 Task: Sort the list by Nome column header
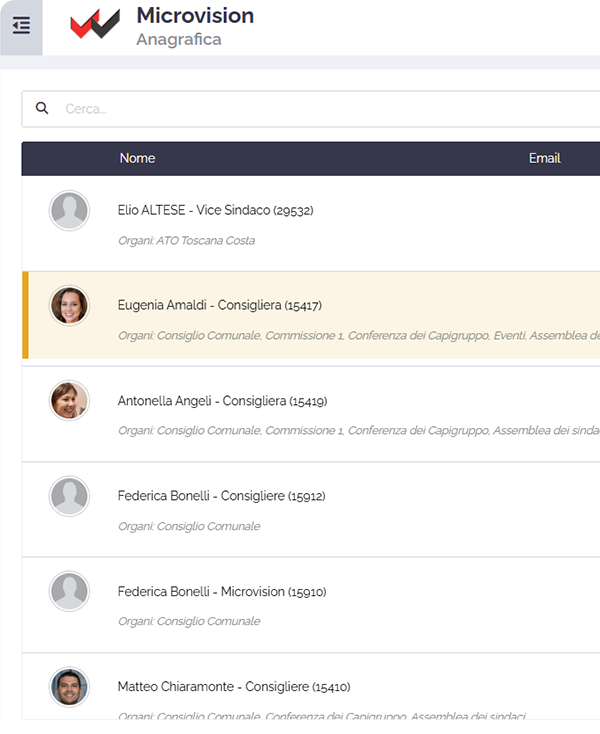point(137,158)
